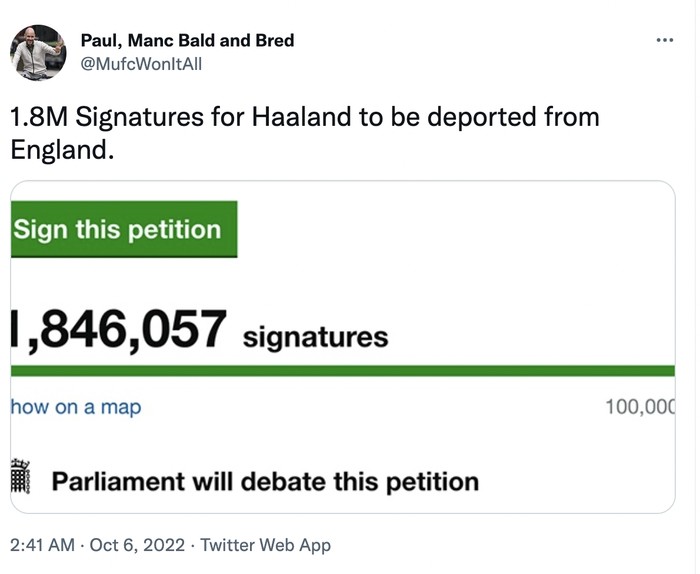The image size is (700, 574).
Task: Click the 'signatures' label beside the count
Action: (x=315, y=337)
